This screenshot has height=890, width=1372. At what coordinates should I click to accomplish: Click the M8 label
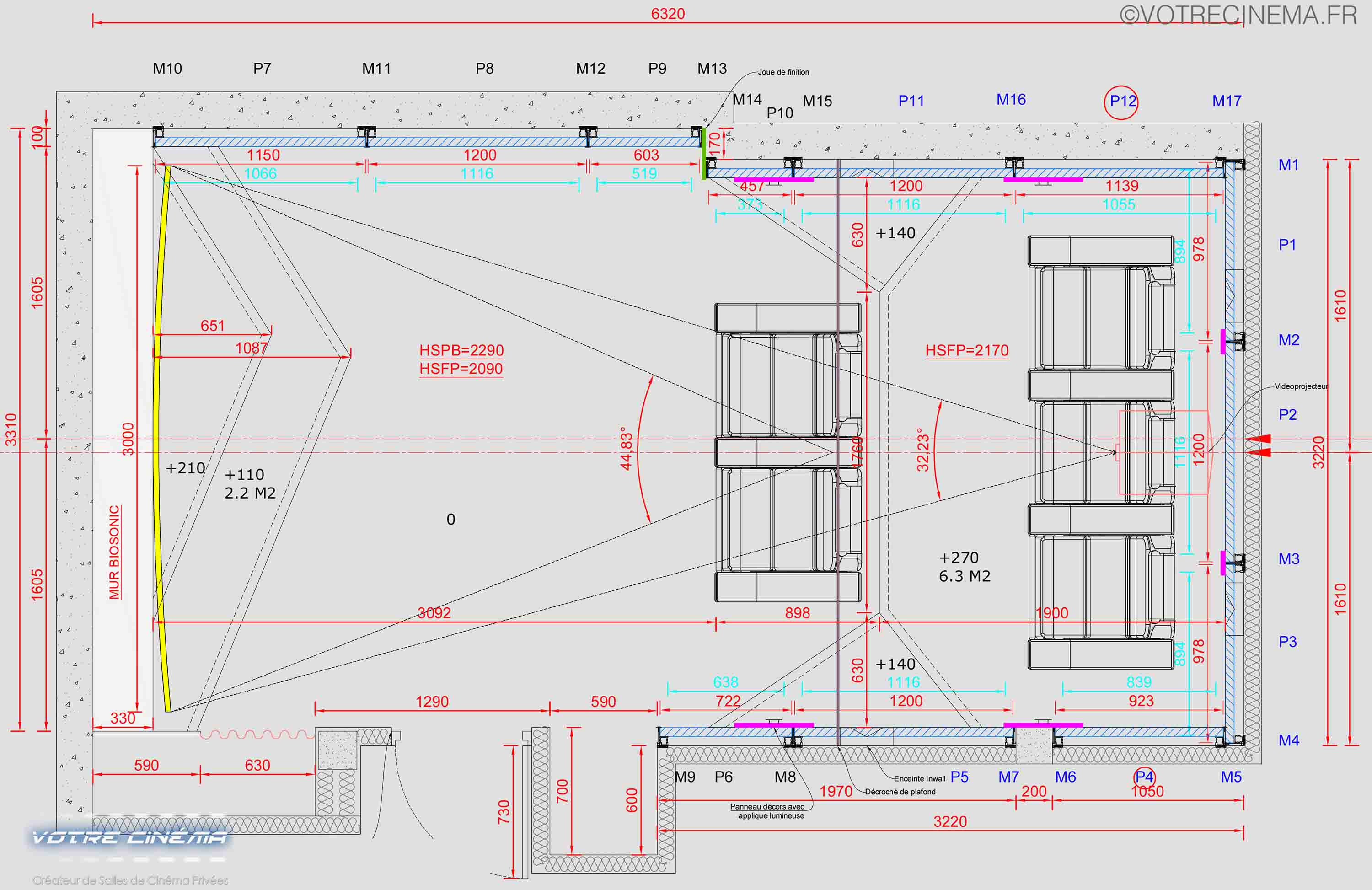785,777
